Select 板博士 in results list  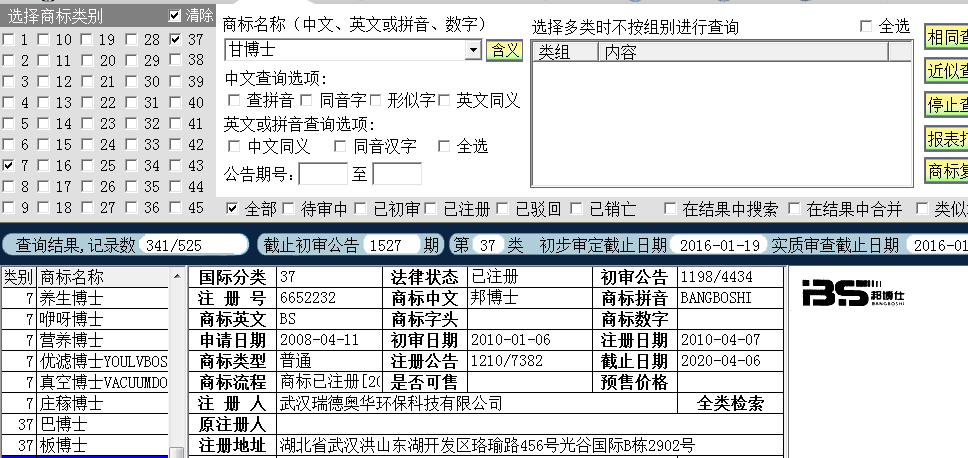coord(102,445)
